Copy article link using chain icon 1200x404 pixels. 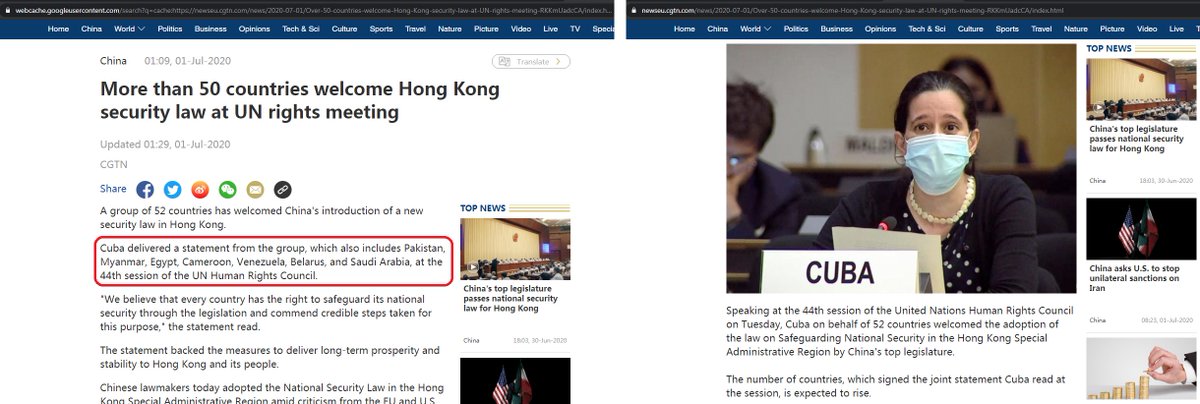283,189
